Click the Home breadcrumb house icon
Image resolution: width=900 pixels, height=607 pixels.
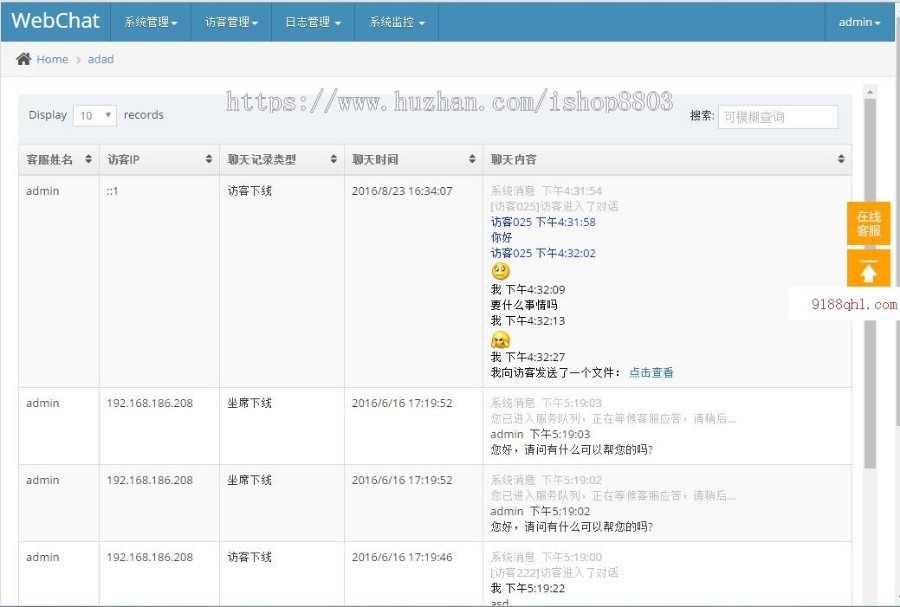point(25,59)
